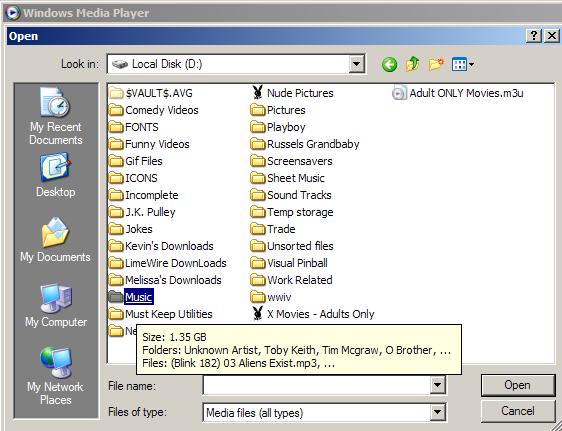
Task: Create a new folder icon
Action: [x=436, y=64]
